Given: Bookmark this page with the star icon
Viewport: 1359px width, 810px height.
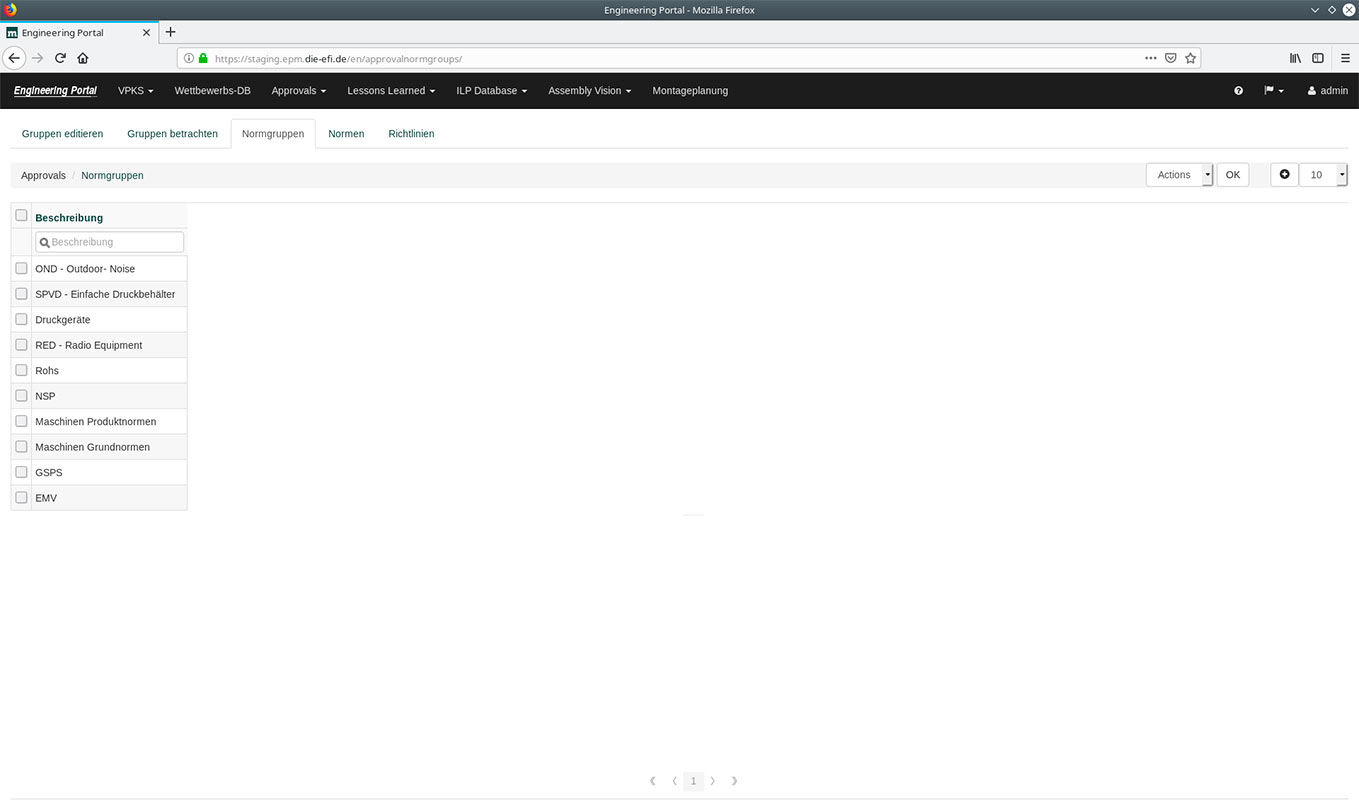Looking at the screenshot, I should (x=1190, y=58).
